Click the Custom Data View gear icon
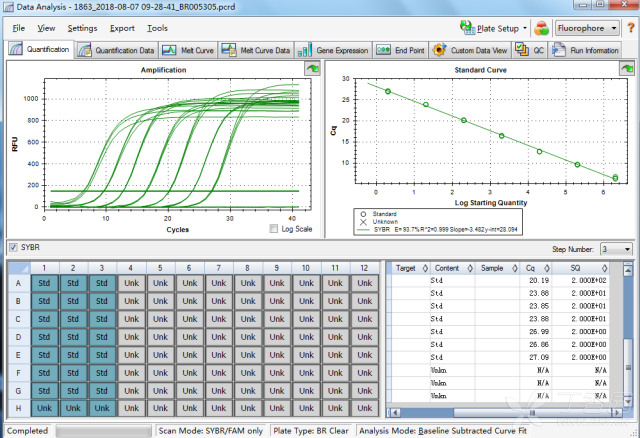Image resolution: width=640 pixels, height=438 pixels. [439, 50]
